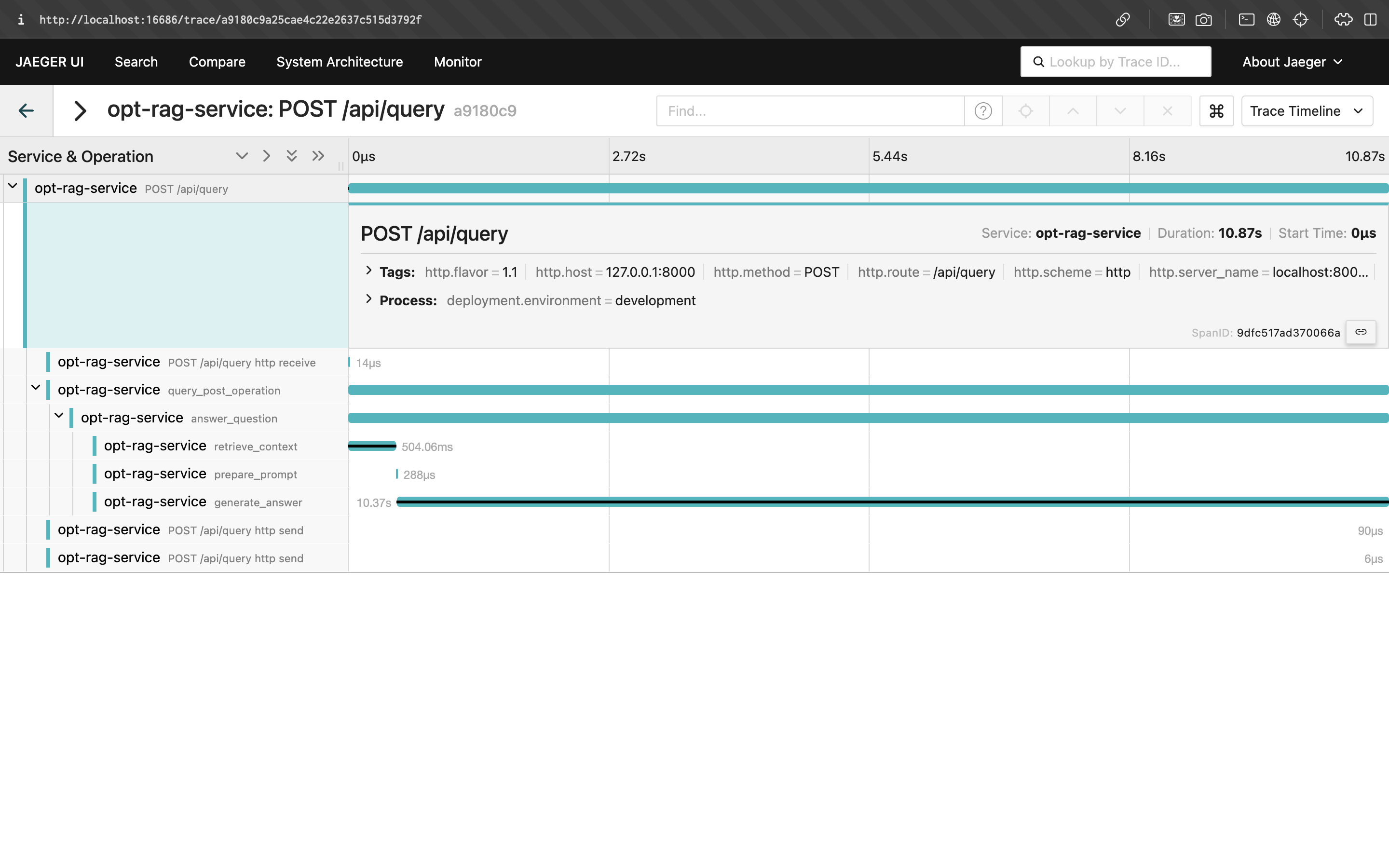Collapse one level using the single chevron icon
The image size is (1389, 868).
coord(266,156)
